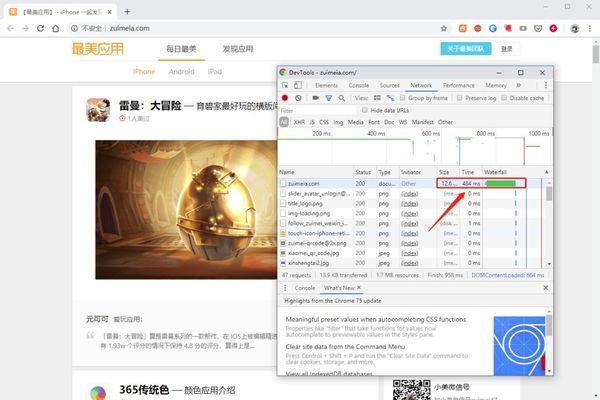Bookmark this page with the star icon
This screenshot has width=600, height=400.
pos(444,28)
